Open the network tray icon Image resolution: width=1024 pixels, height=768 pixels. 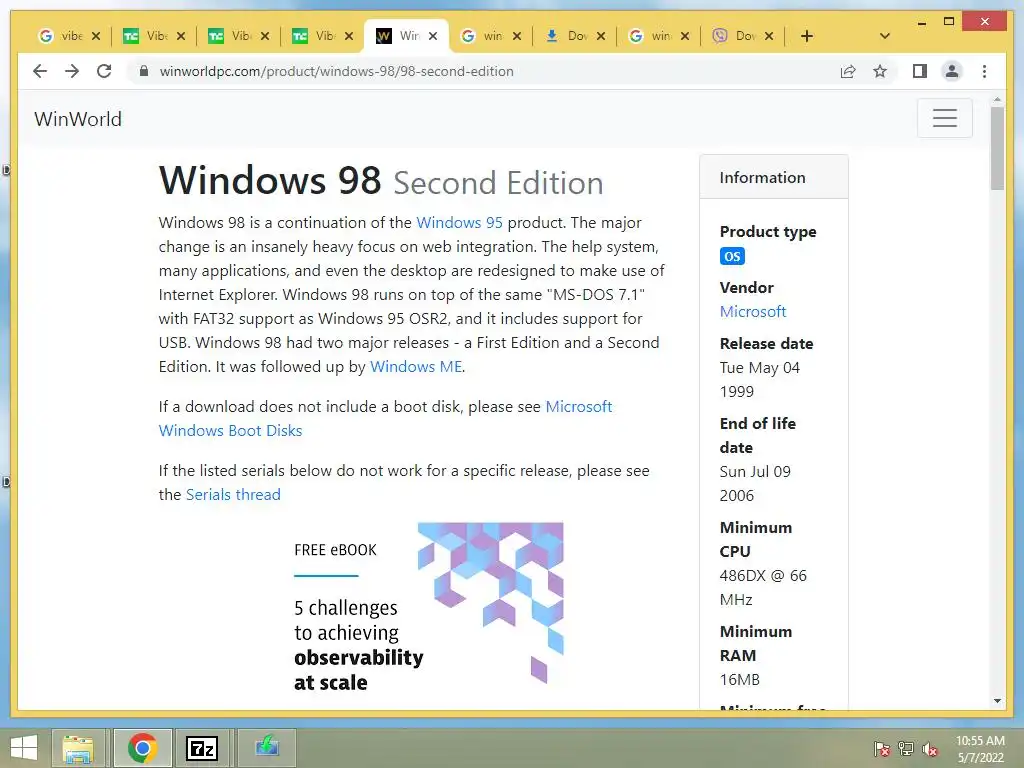pos(906,749)
